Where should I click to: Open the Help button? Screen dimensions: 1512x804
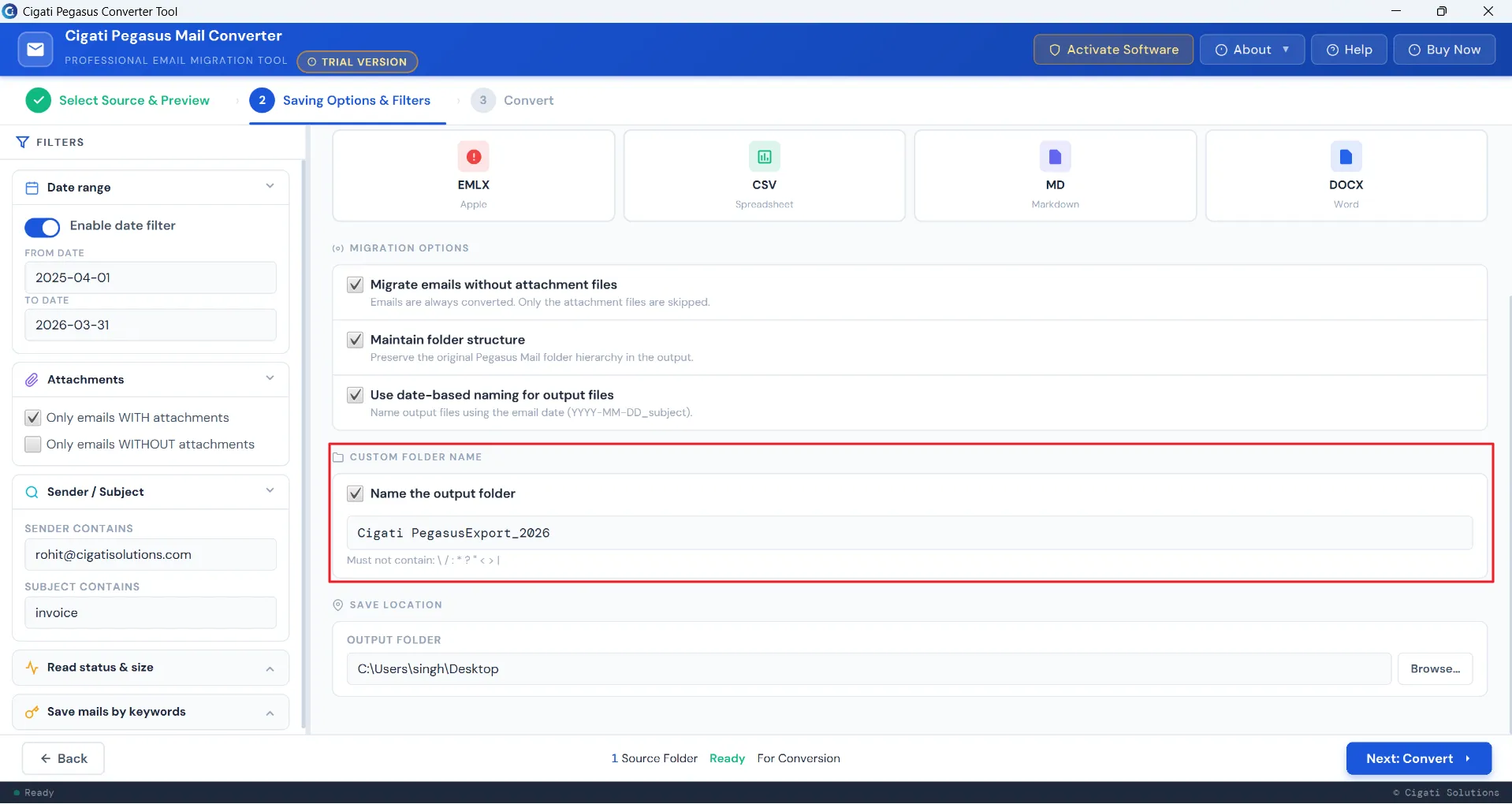(x=1349, y=50)
